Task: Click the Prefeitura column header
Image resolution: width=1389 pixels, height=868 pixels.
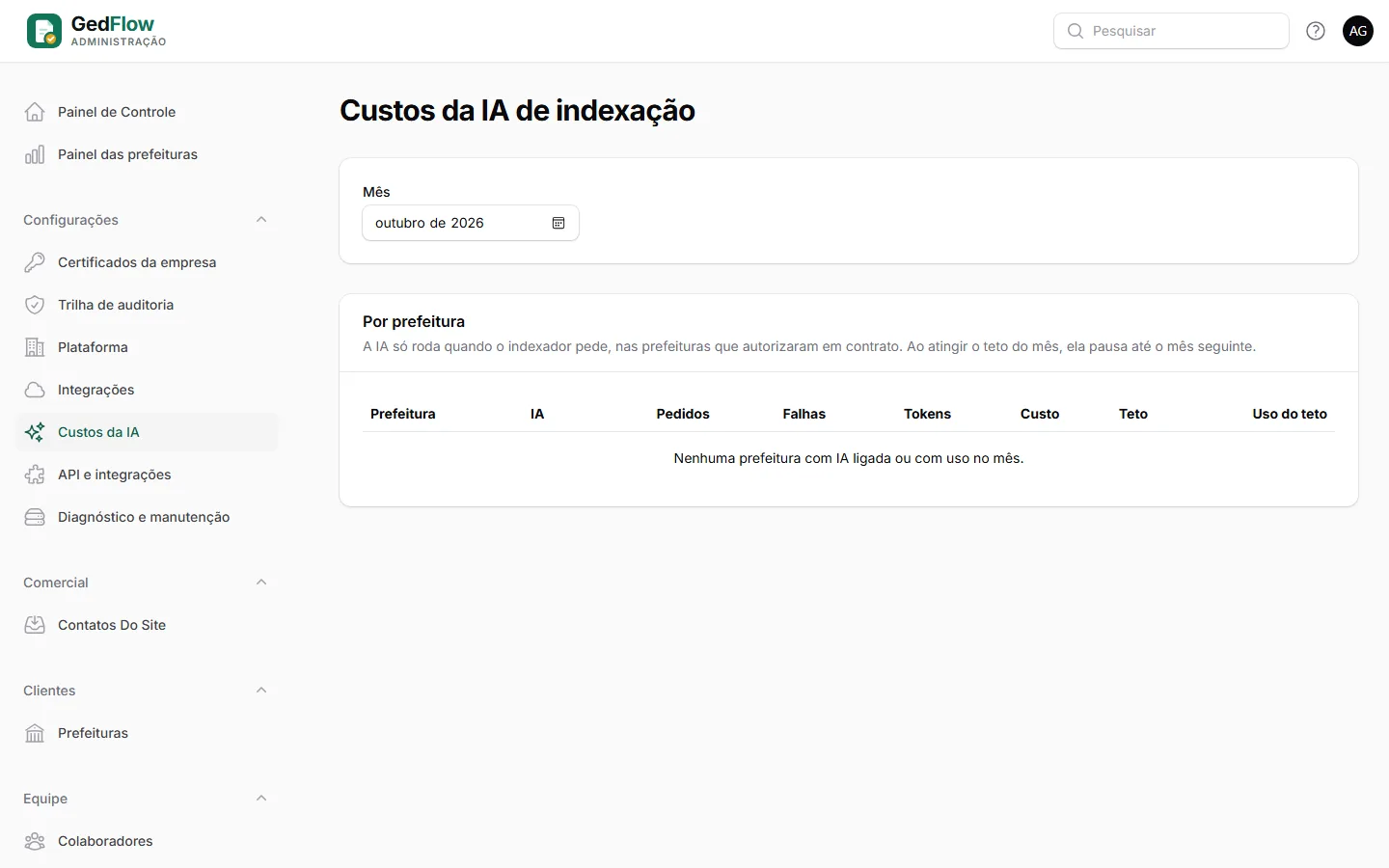Action: pyautogui.click(x=403, y=414)
